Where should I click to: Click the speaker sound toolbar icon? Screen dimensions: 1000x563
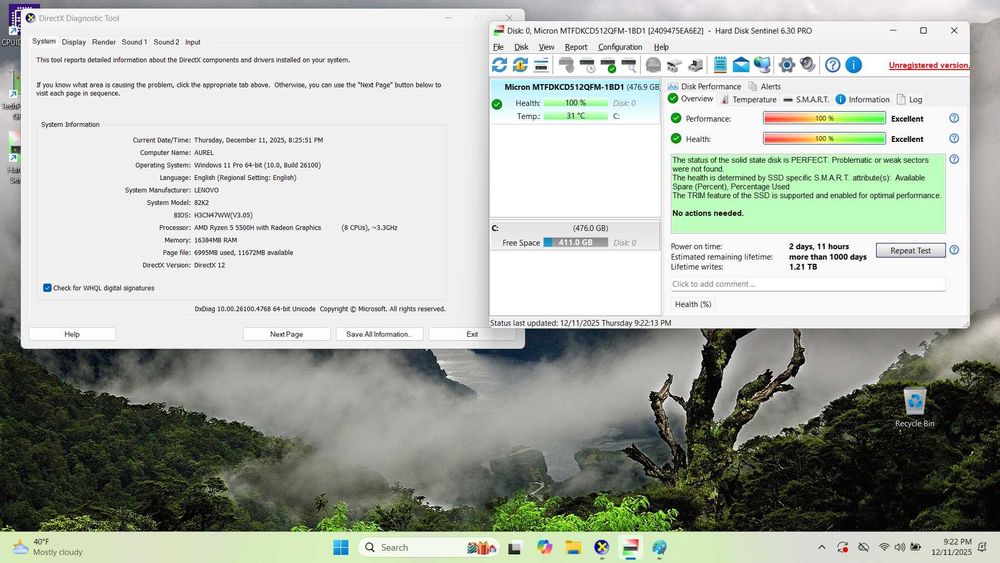tap(808, 65)
